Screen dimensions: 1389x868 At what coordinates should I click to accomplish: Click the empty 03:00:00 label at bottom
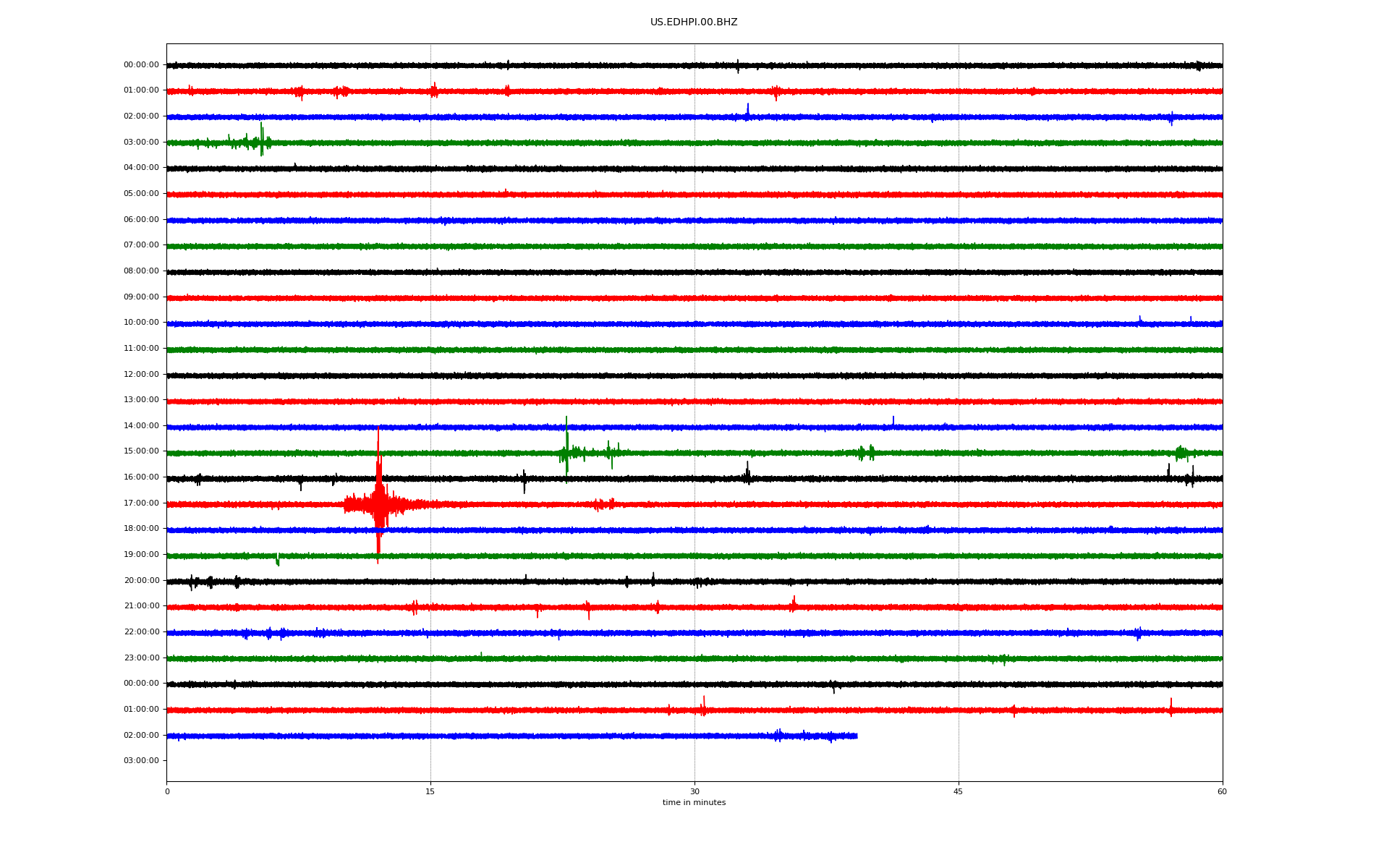141,760
